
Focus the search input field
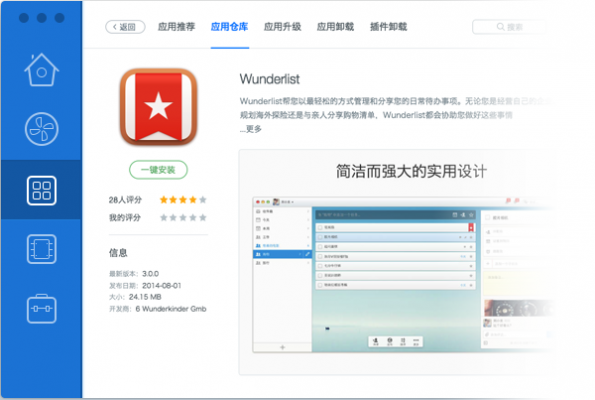coord(509,27)
